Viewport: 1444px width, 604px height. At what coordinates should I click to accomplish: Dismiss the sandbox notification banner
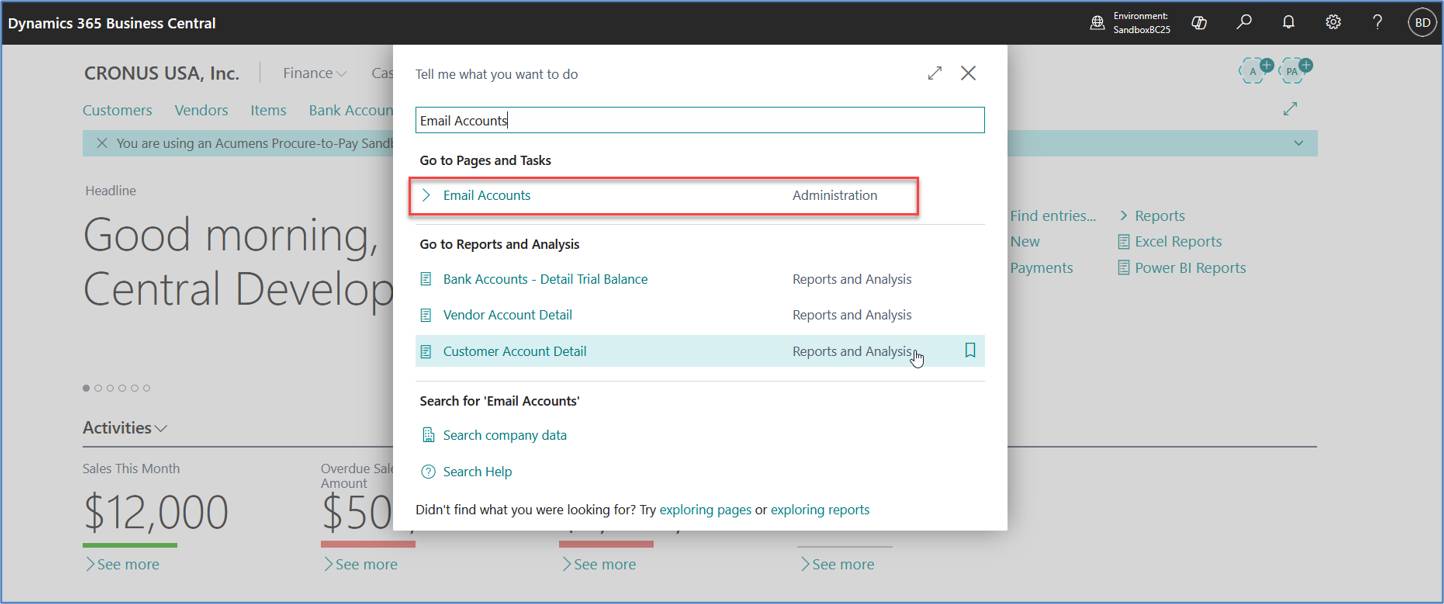pyautogui.click(x=101, y=143)
